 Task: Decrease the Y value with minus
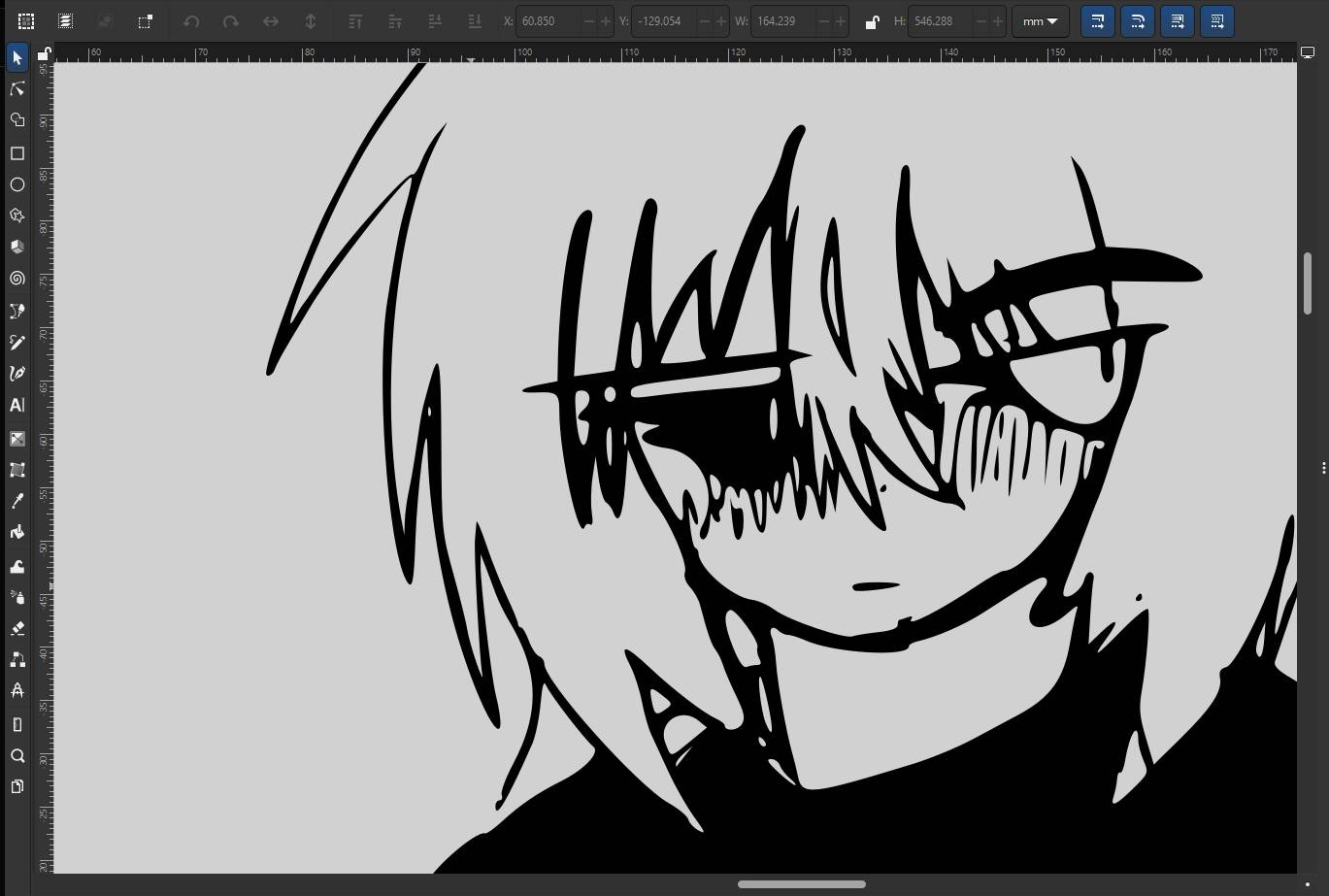tap(704, 21)
